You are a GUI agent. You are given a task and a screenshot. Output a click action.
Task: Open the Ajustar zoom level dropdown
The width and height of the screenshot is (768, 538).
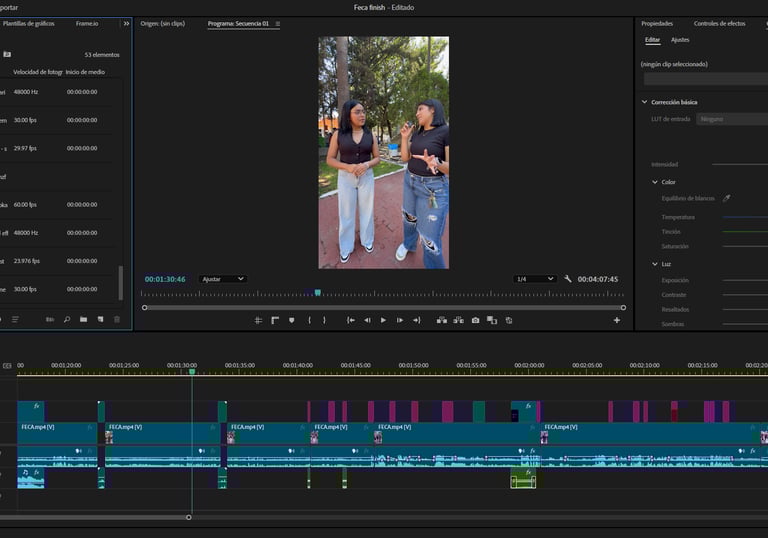222,279
